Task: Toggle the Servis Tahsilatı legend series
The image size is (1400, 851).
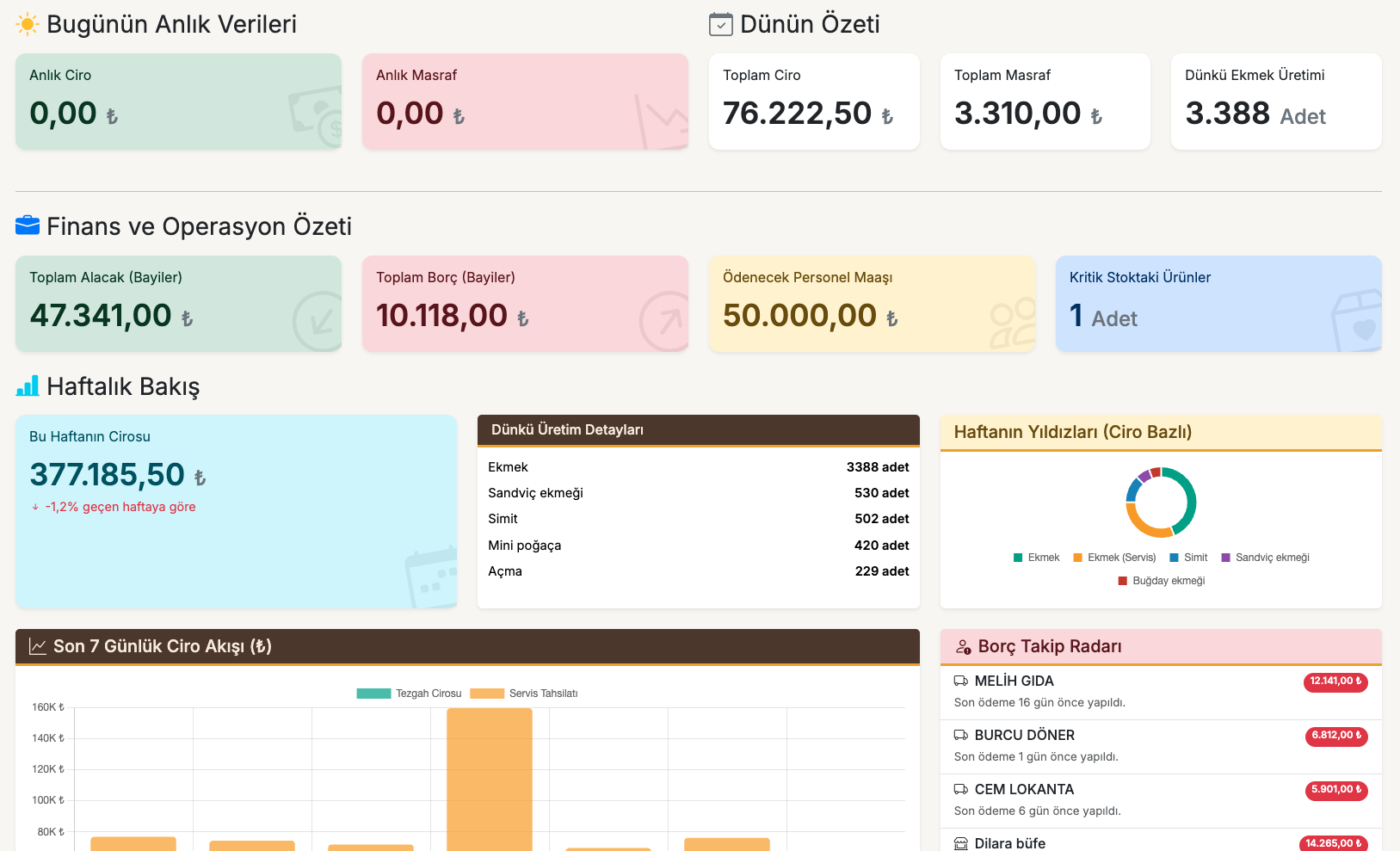Action: (525, 694)
